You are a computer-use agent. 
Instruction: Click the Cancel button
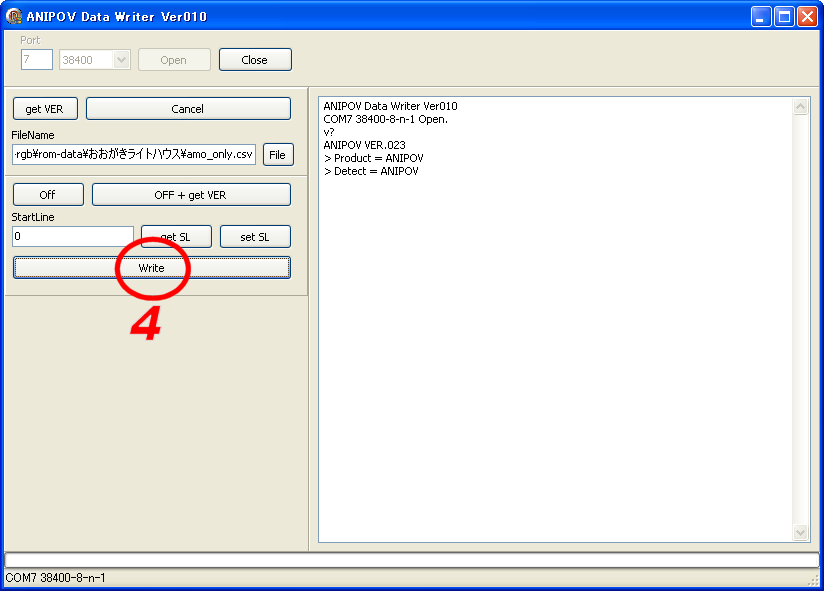click(x=188, y=109)
